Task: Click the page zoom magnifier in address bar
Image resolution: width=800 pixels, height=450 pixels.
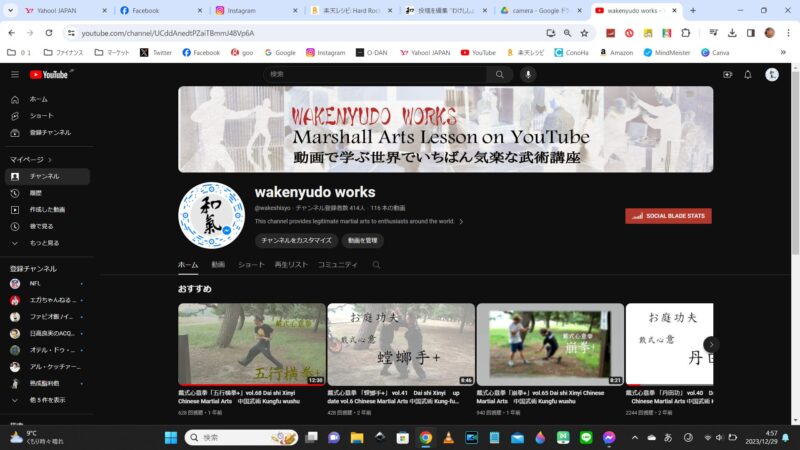Action: pos(567,33)
